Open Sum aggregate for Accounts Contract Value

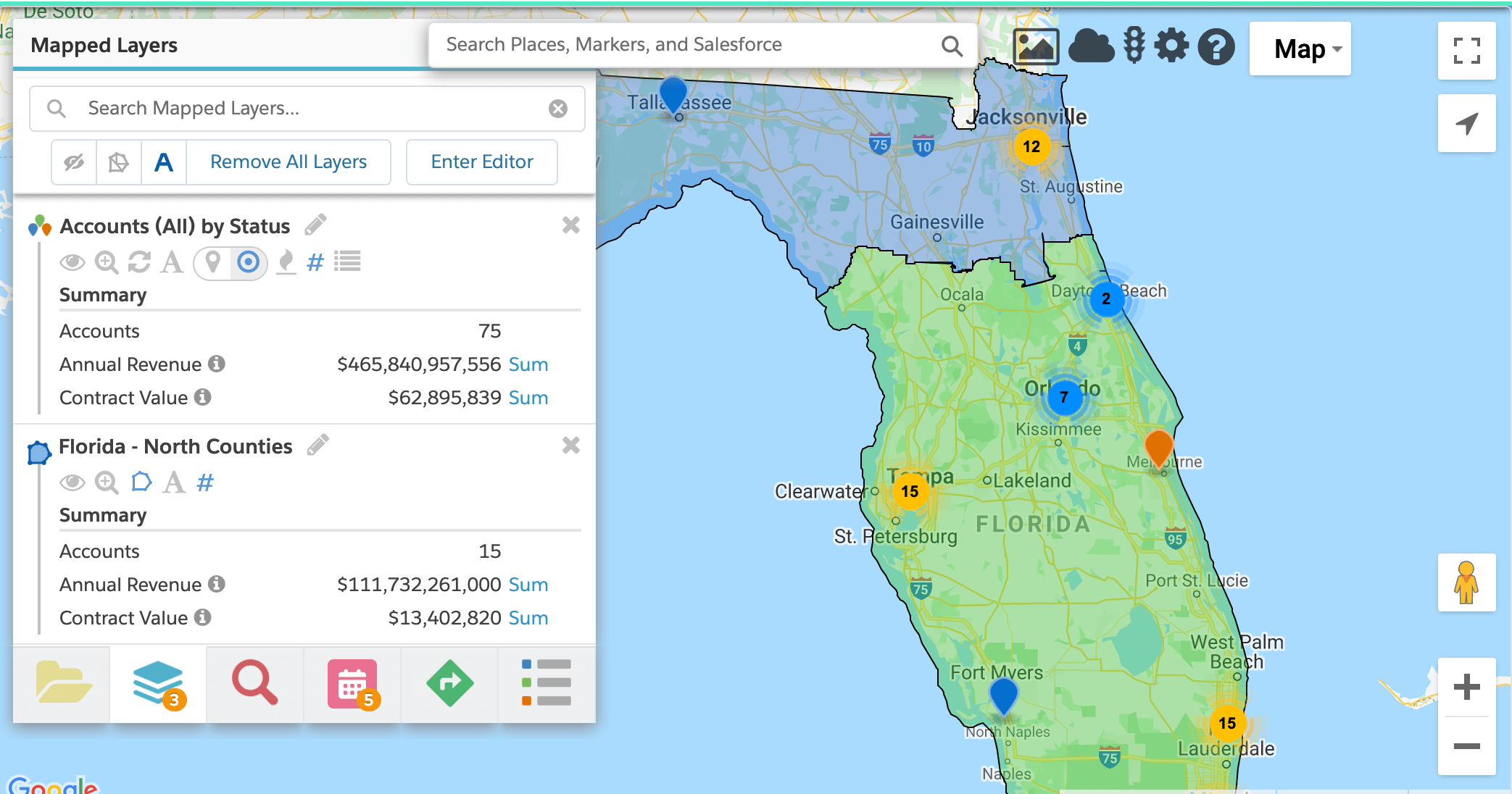tap(528, 398)
